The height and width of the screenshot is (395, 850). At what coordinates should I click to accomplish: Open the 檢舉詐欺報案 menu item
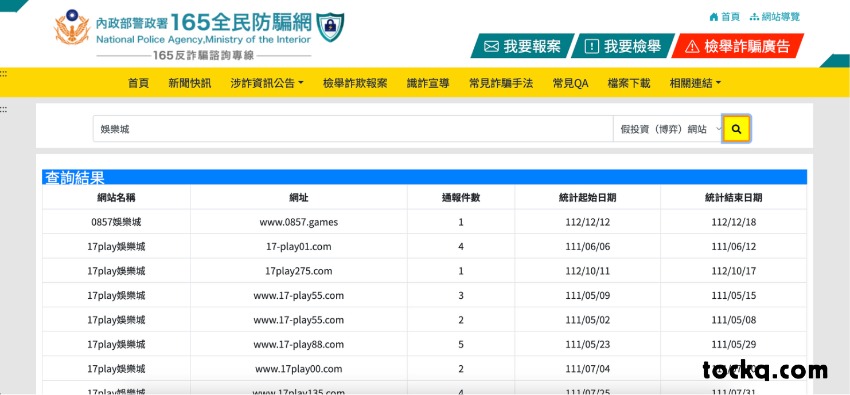(355, 83)
